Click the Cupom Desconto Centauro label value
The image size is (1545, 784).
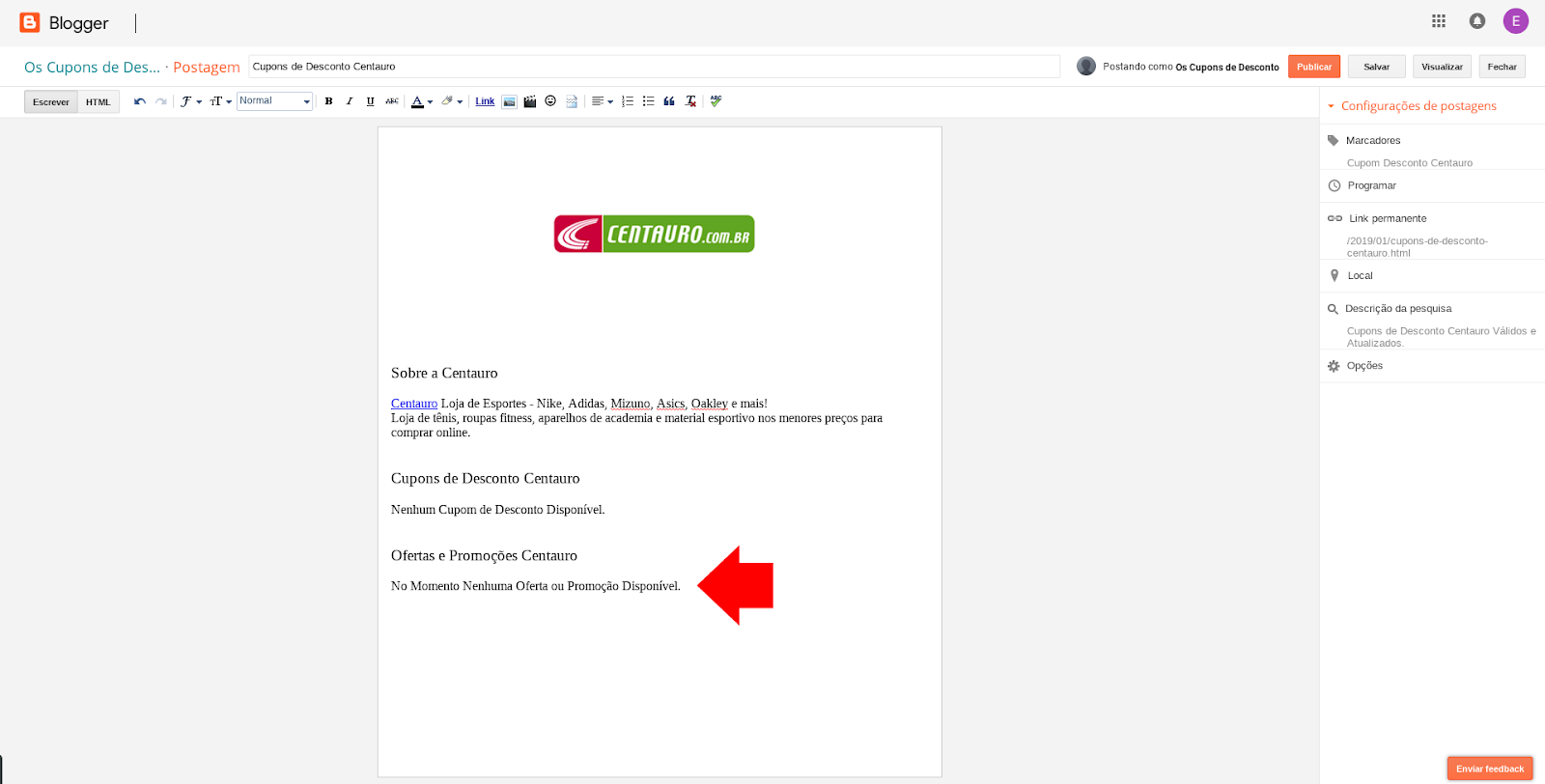[x=1409, y=163]
